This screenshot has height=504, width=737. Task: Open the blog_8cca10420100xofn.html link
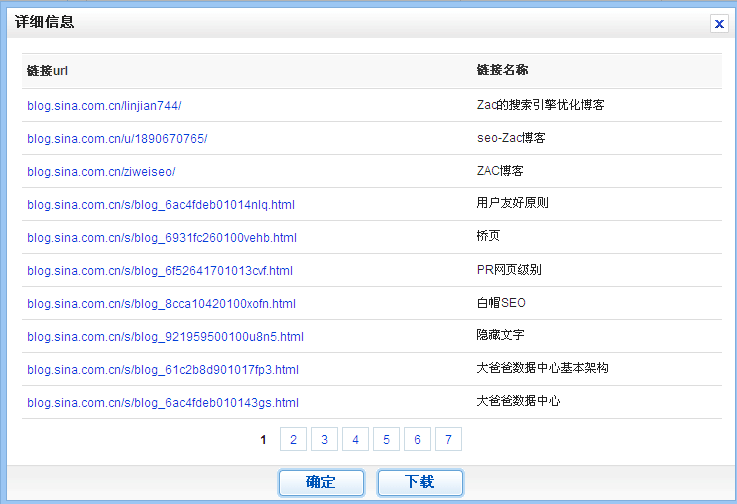(x=161, y=303)
